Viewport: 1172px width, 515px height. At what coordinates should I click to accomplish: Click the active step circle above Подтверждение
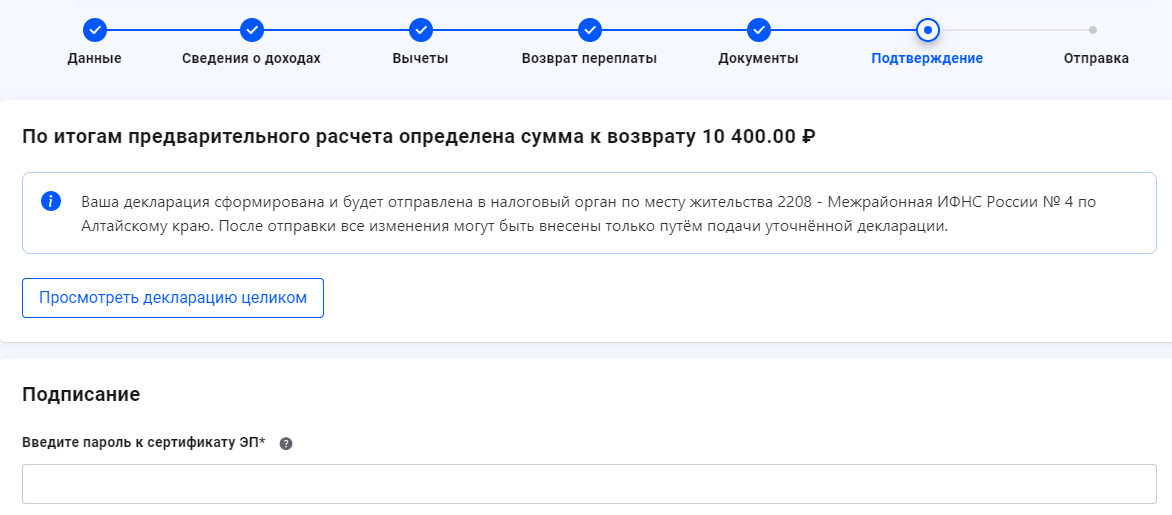[x=927, y=30]
